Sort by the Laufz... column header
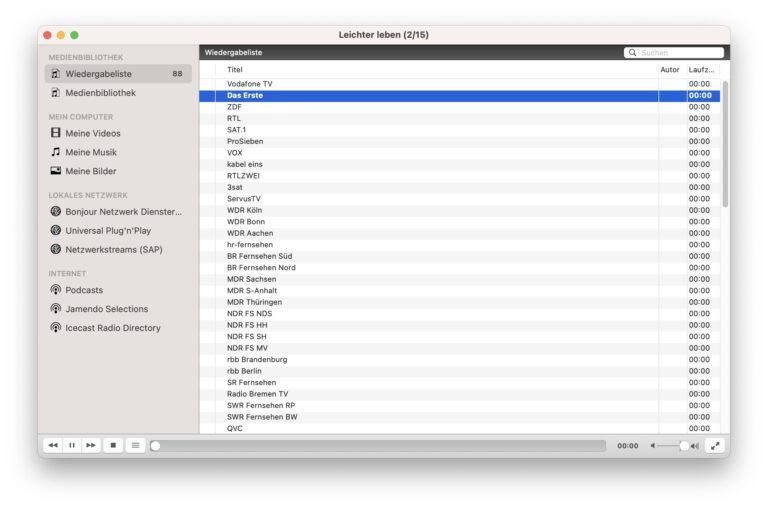The image size is (768, 508). pos(703,70)
